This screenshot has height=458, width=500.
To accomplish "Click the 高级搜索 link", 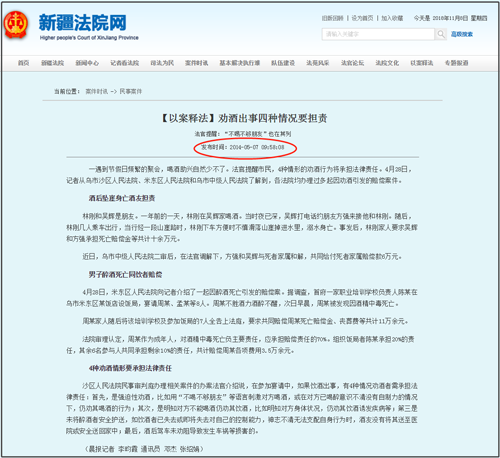I will click(x=462, y=34).
